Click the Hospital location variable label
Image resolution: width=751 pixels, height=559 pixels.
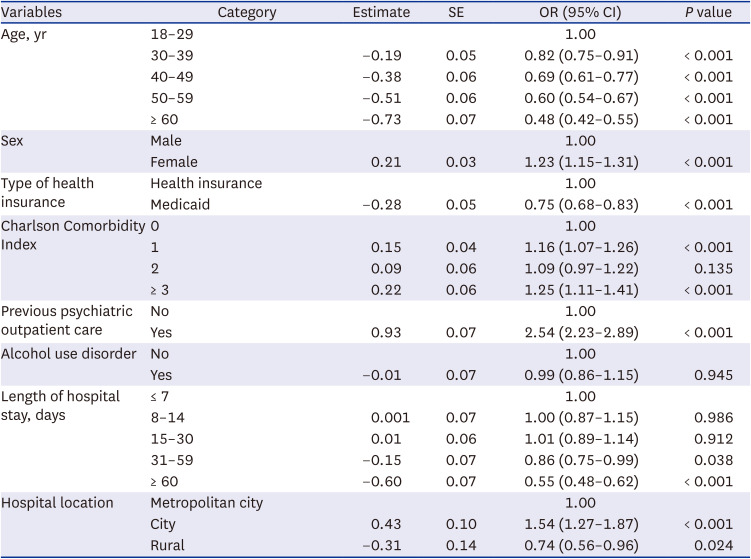[58, 502]
